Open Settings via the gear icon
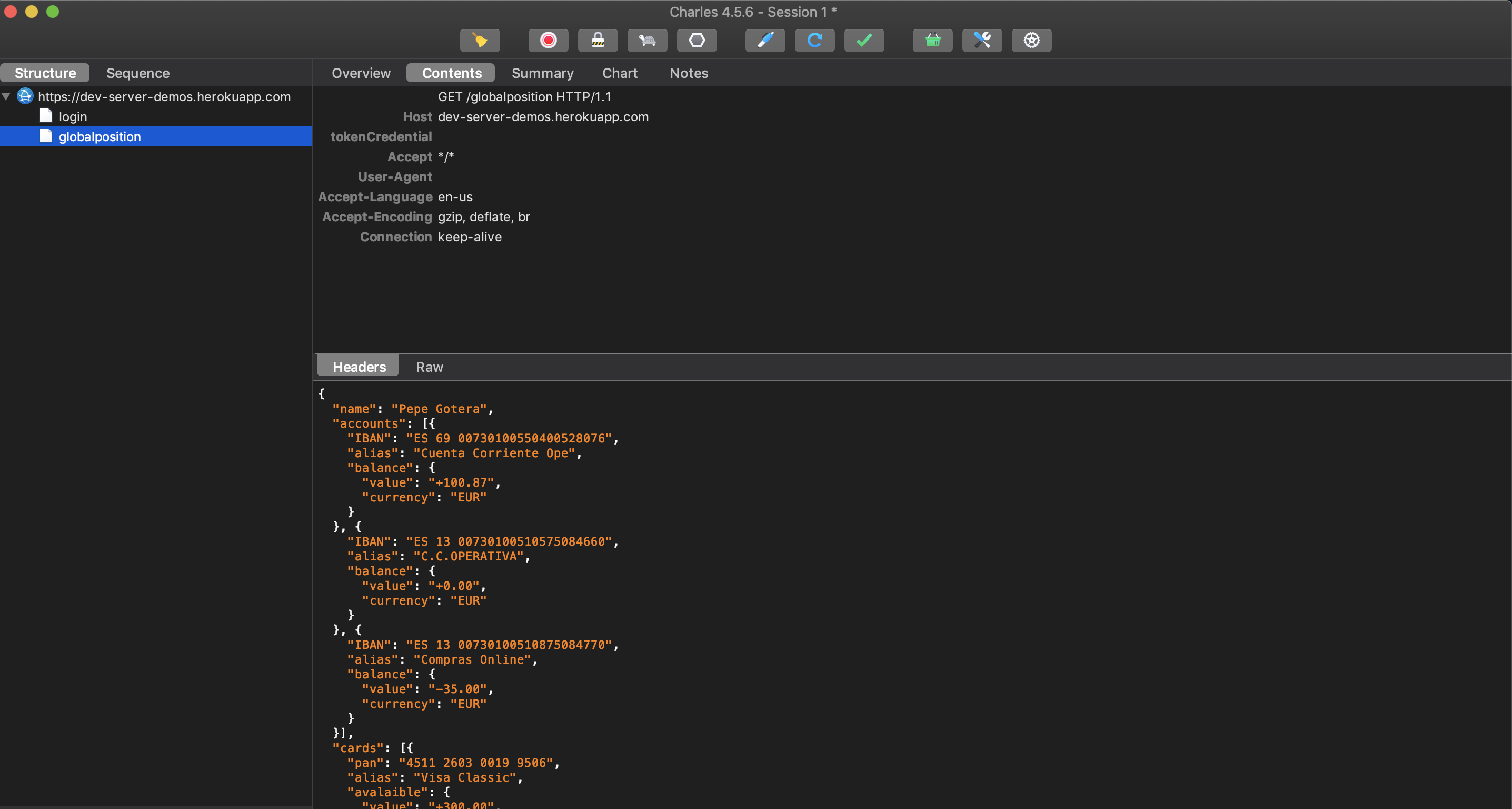The image size is (1512, 809). click(x=1031, y=41)
